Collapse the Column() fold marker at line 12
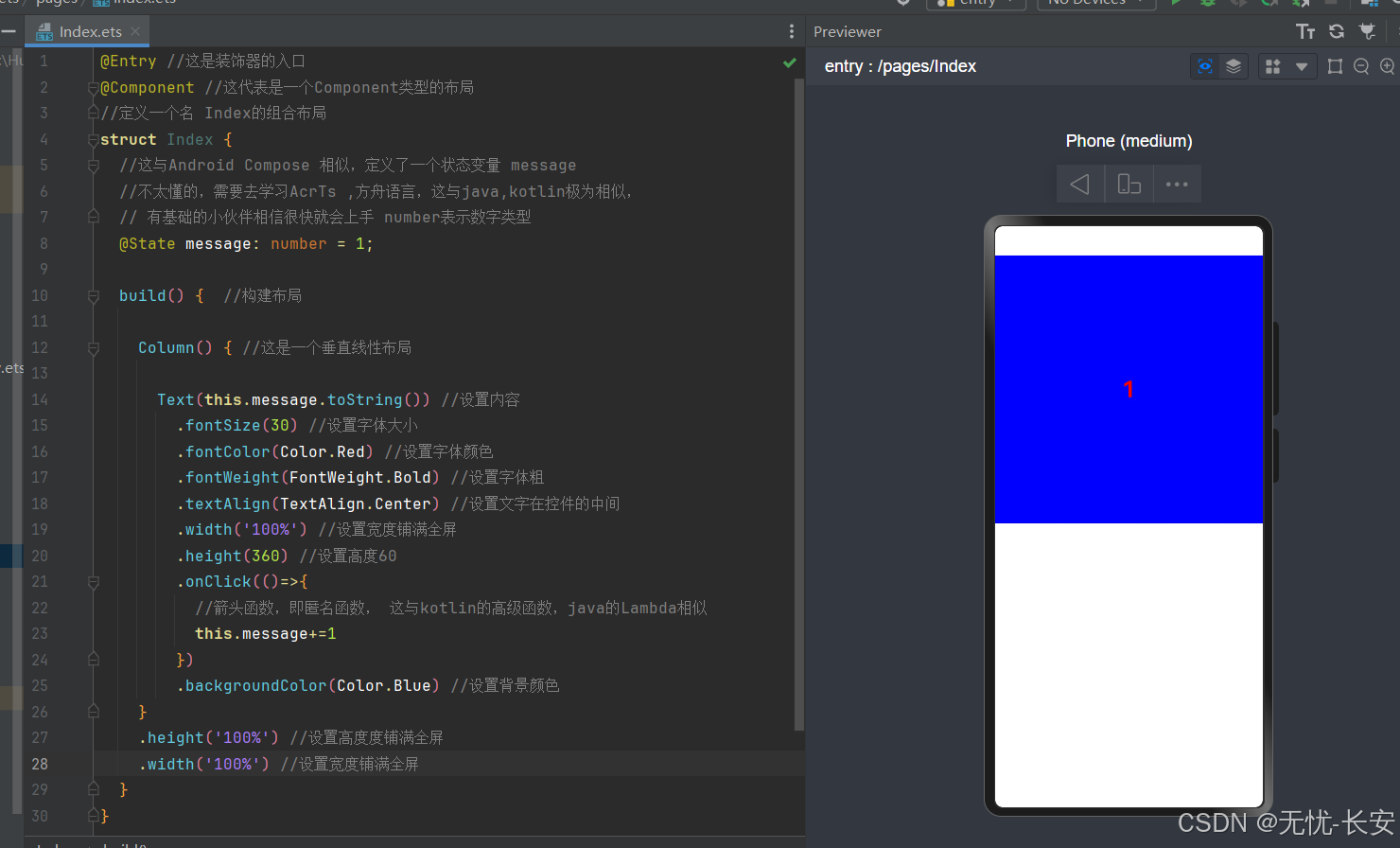 [93, 347]
